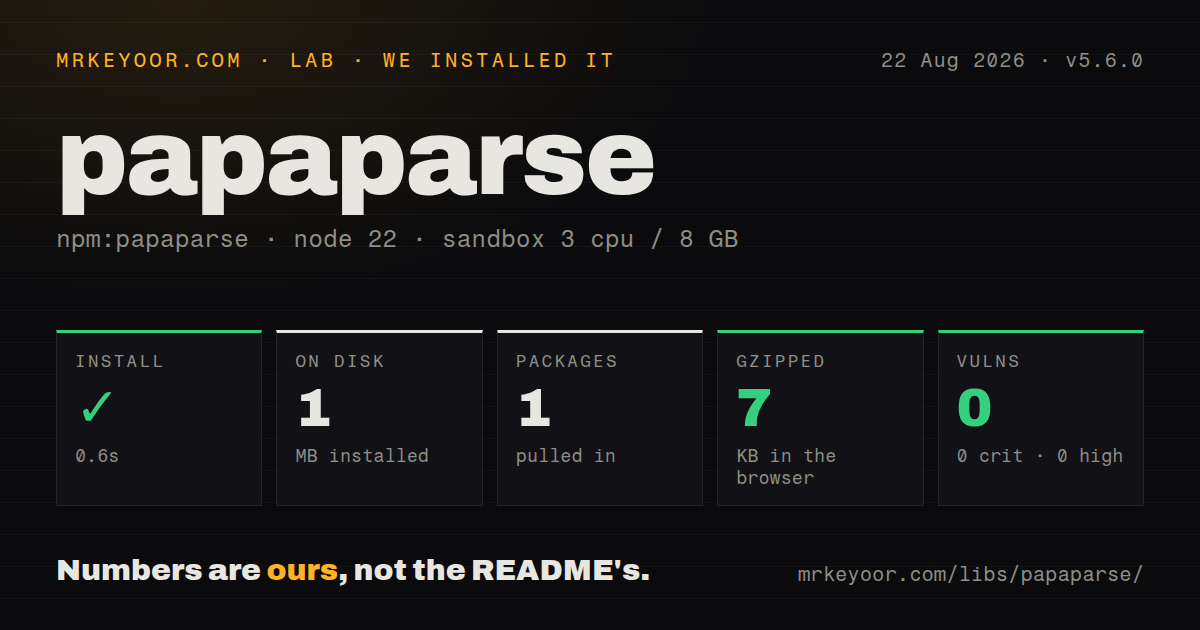Viewport: 1200px width, 630px height.
Task: Click the '22 Aug 2026 · v5.6.0' date text
Action: click(1012, 61)
